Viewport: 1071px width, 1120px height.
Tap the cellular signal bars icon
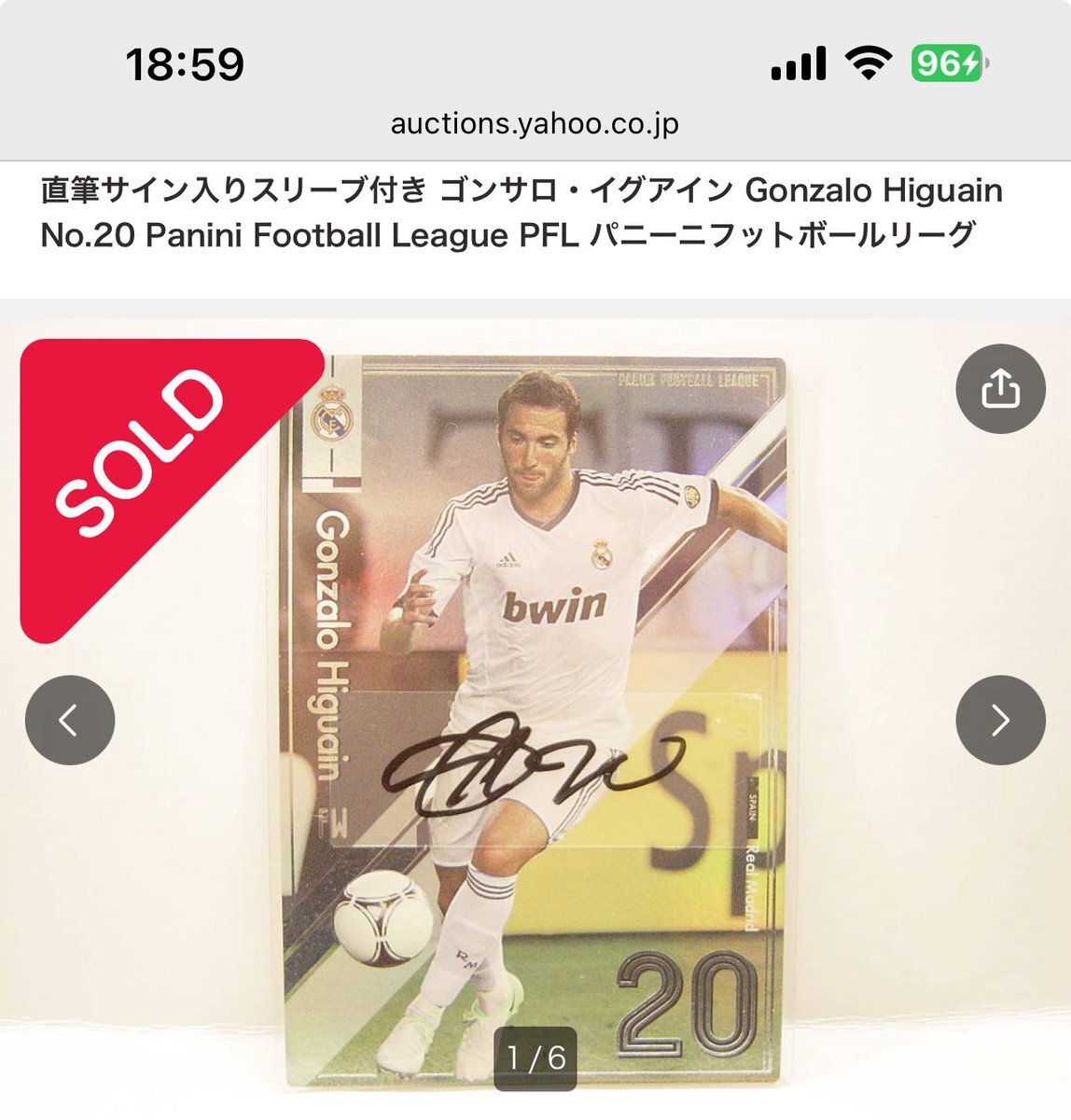799,64
